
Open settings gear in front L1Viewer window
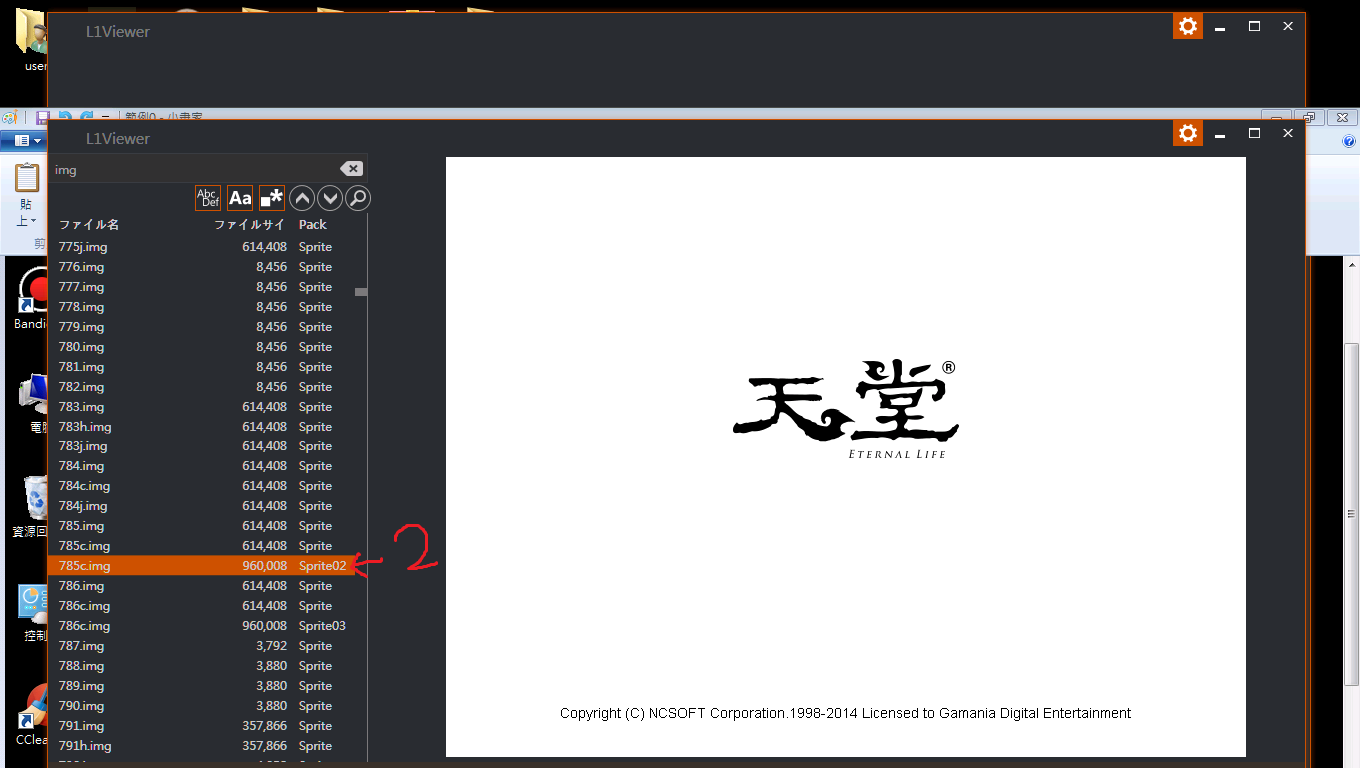[1188, 133]
